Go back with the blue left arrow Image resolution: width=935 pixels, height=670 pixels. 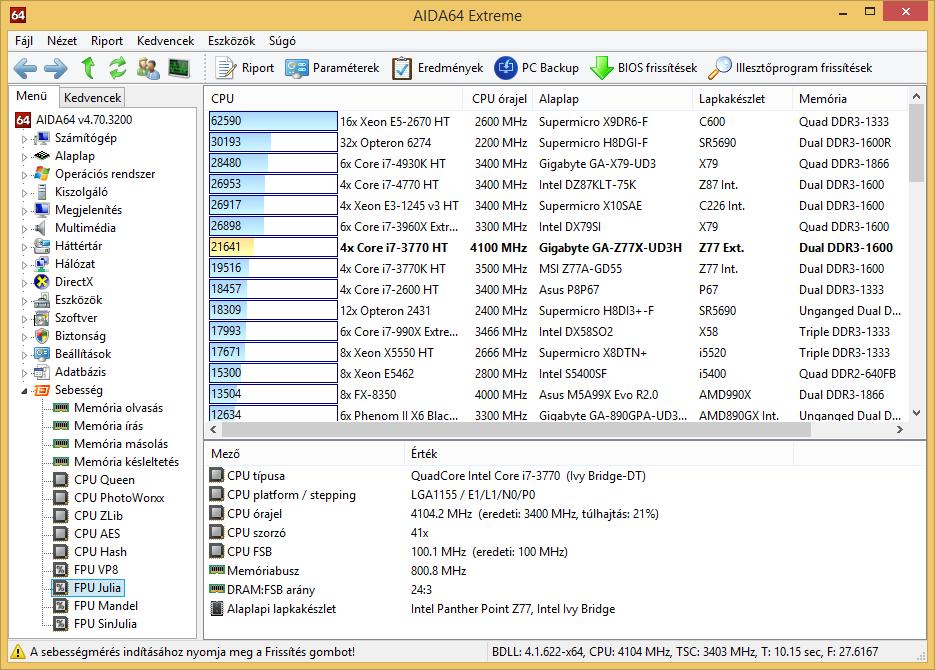(25, 68)
